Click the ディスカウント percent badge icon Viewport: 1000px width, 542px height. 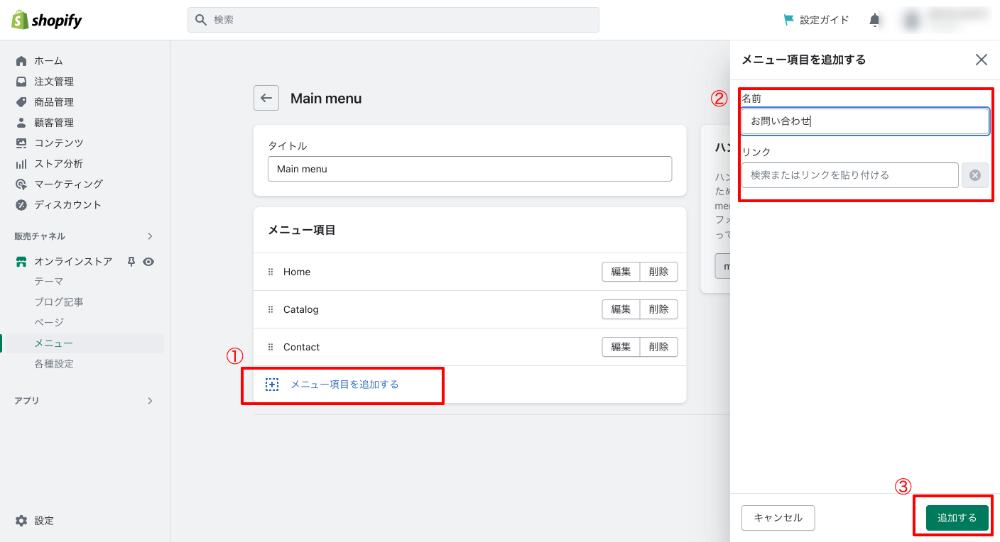(x=21, y=205)
